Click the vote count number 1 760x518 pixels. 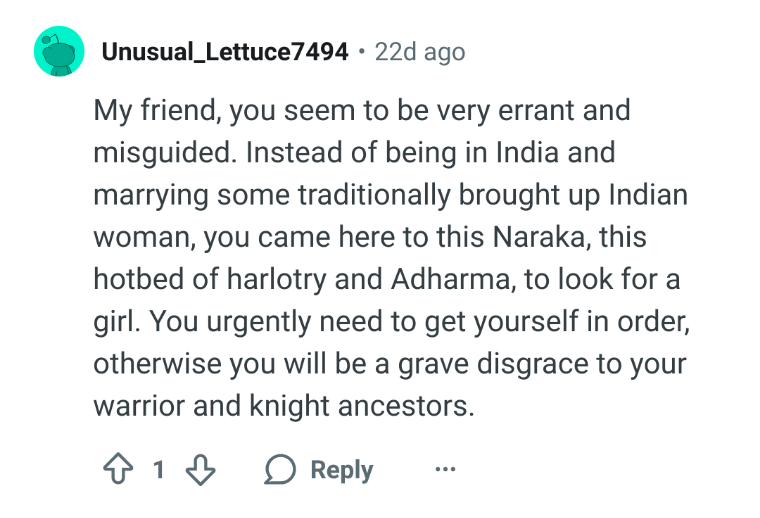tap(157, 470)
